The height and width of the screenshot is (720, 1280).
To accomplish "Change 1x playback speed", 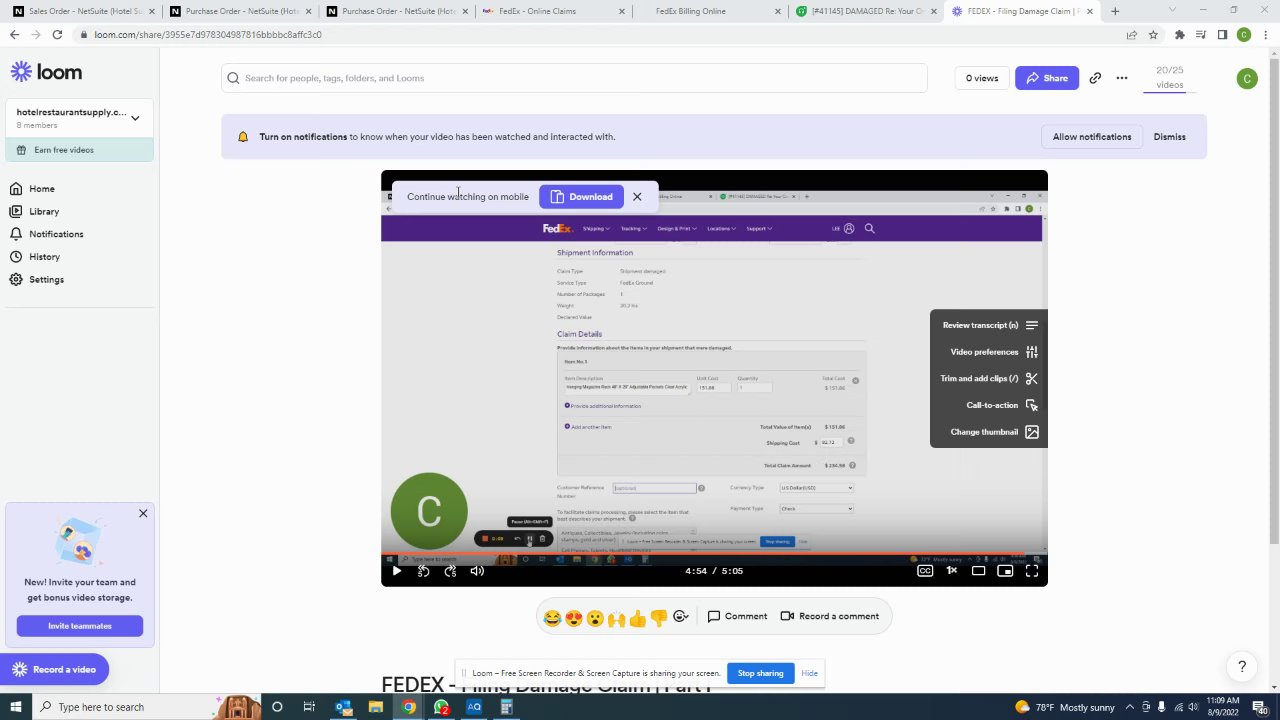I will pos(952,571).
